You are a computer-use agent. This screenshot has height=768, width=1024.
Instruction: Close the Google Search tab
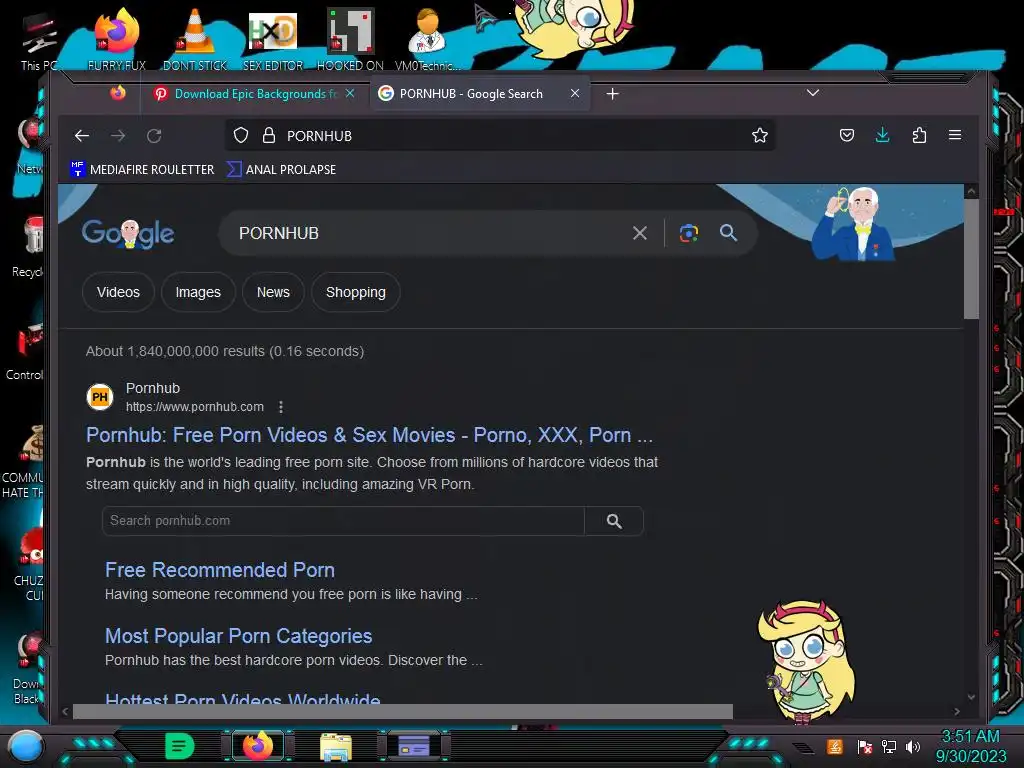click(575, 93)
